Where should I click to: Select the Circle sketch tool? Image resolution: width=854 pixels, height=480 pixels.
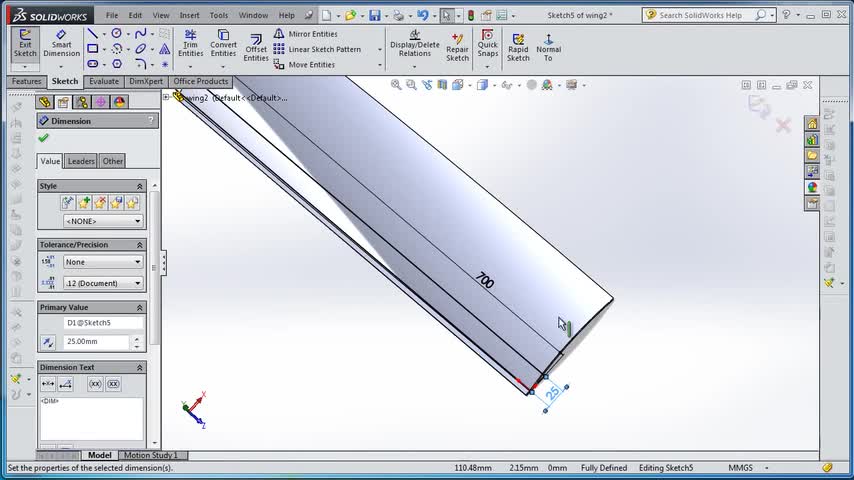(117, 34)
